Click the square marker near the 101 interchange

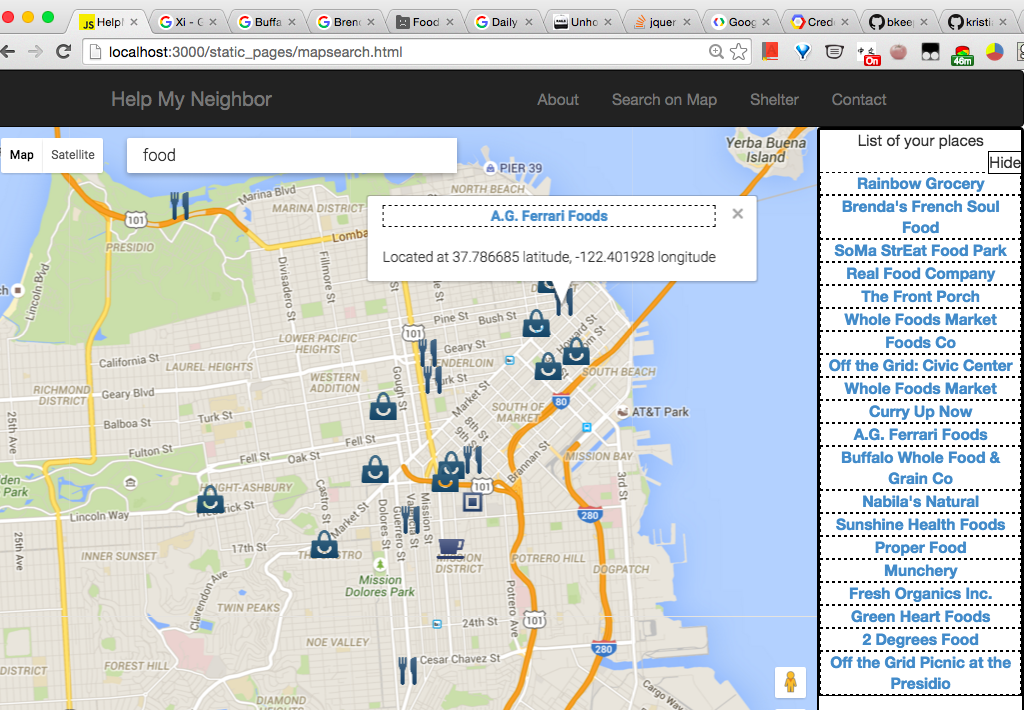472,502
